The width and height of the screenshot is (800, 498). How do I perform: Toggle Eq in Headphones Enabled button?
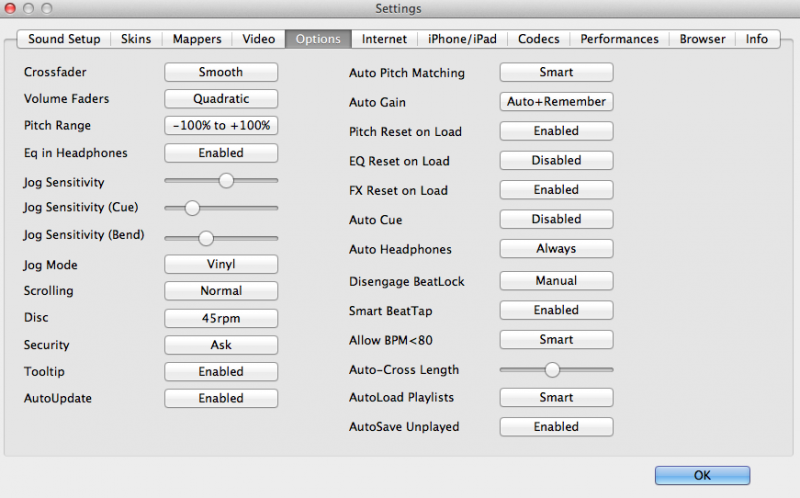221,153
